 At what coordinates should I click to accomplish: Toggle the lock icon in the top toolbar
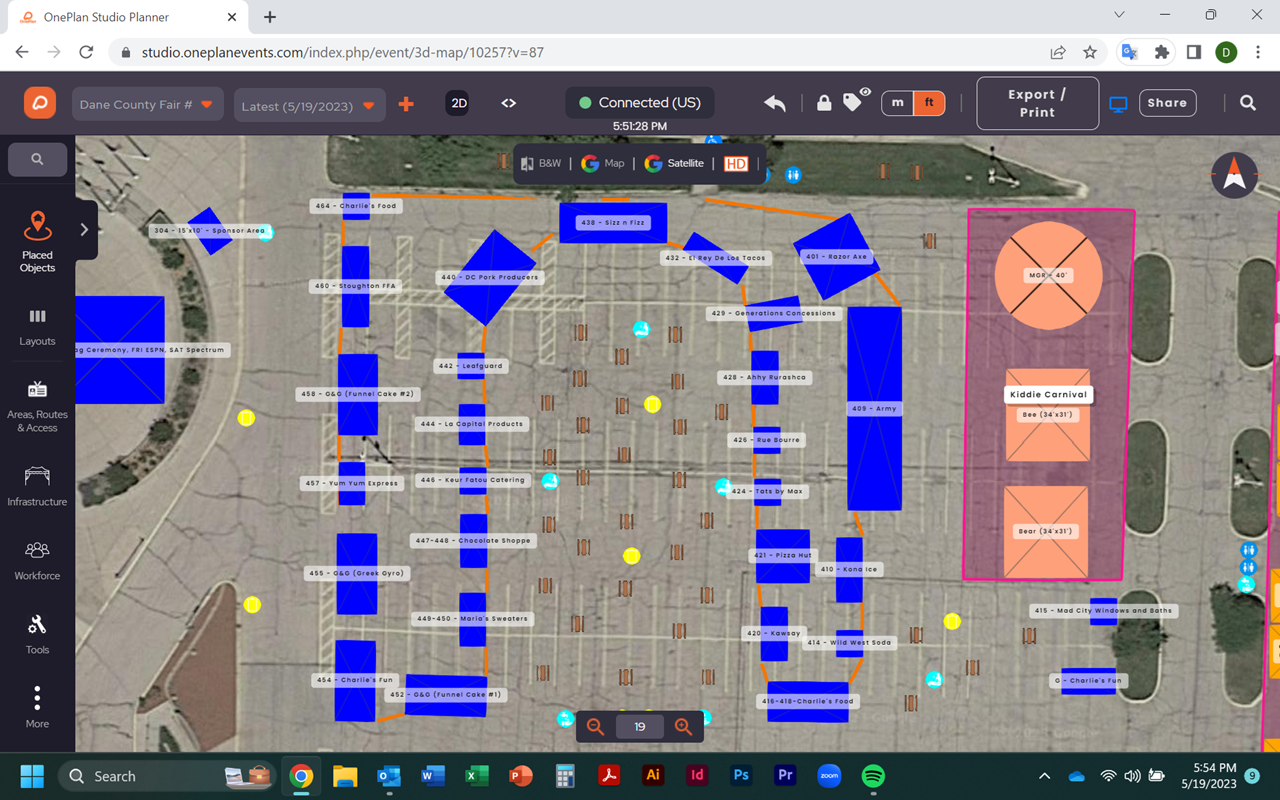click(823, 102)
